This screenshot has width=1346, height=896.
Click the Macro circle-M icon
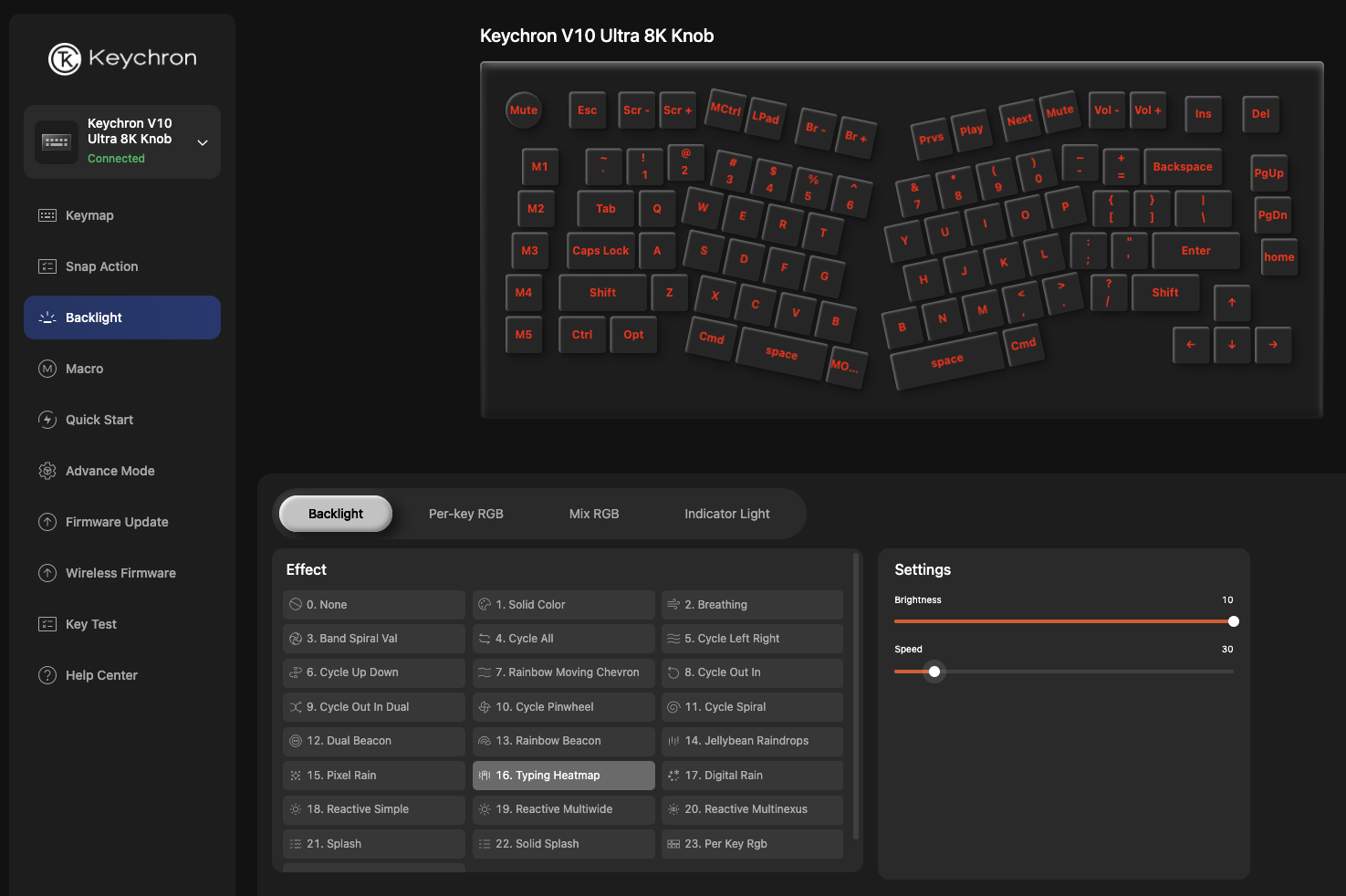[x=47, y=369]
